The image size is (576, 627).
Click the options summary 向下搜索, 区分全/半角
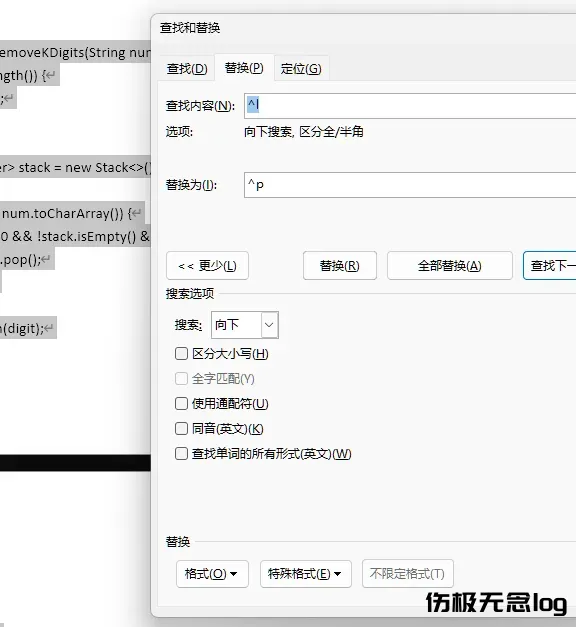[304, 132]
